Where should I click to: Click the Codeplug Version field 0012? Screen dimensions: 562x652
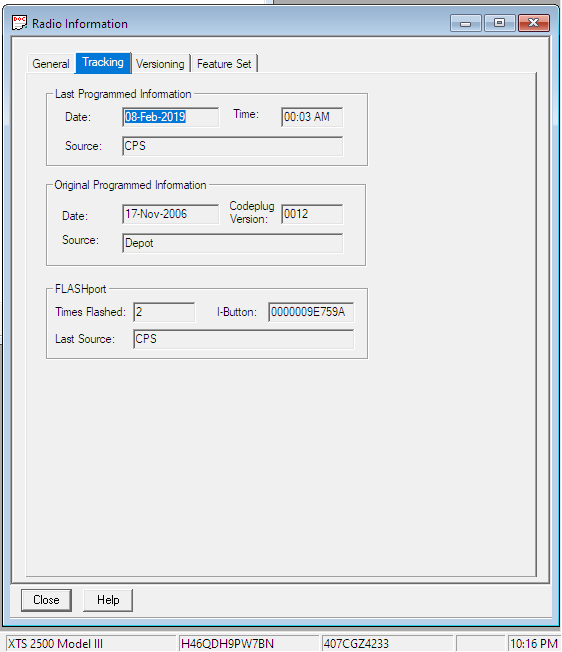(312, 214)
